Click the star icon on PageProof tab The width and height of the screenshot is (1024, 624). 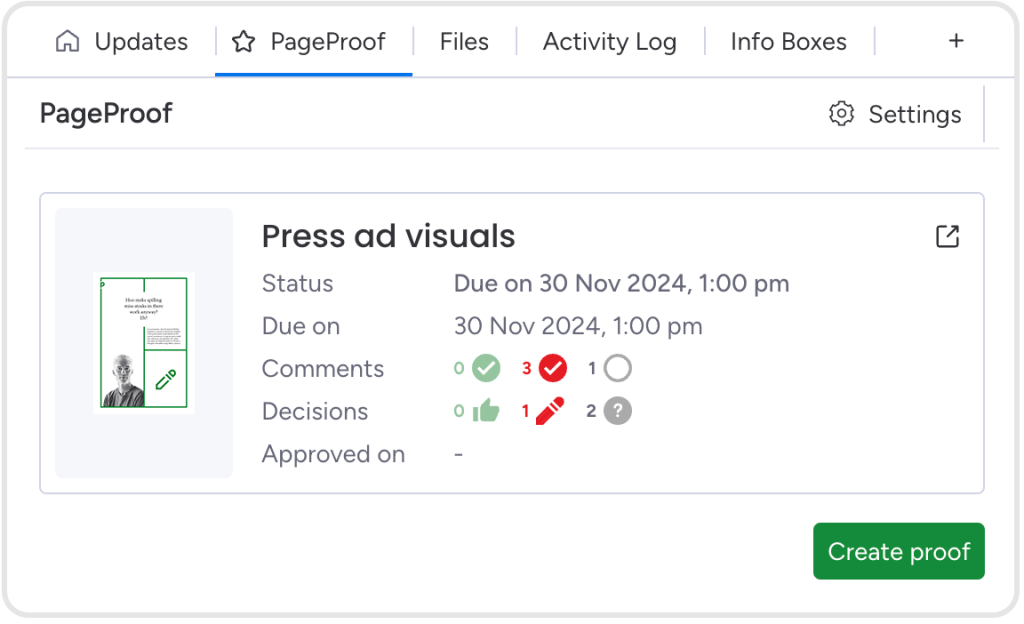[243, 42]
